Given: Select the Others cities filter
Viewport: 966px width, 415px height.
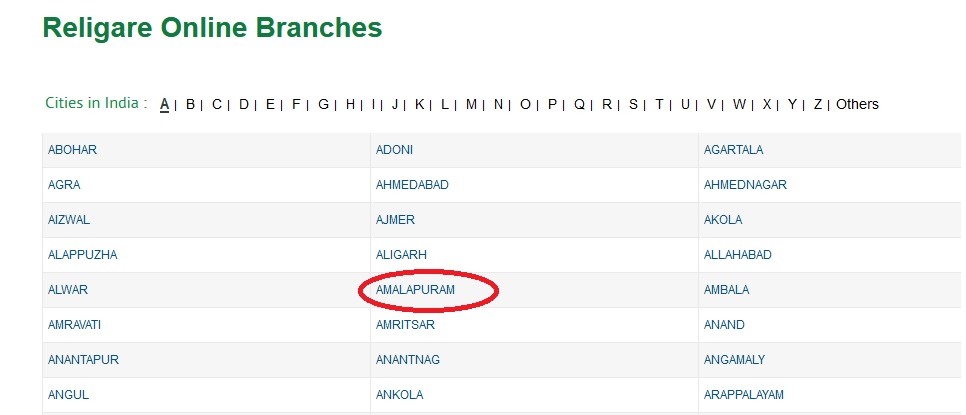Looking at the screenshot, I should 857,104.
